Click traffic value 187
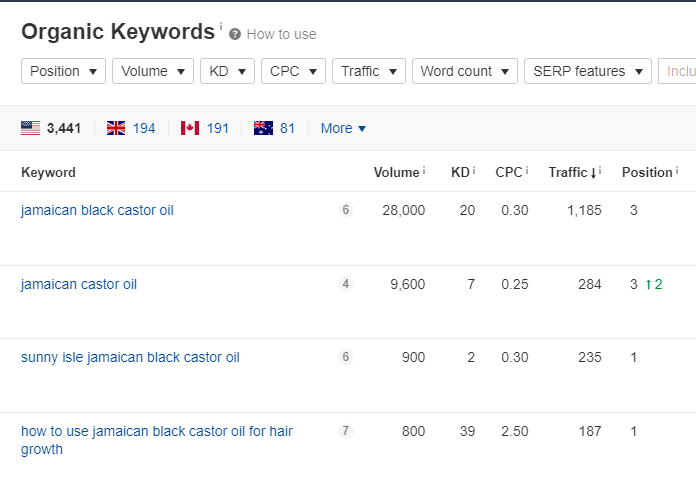Image resolution: width=696 pixels, height=483 pixels. click(590, 431)
